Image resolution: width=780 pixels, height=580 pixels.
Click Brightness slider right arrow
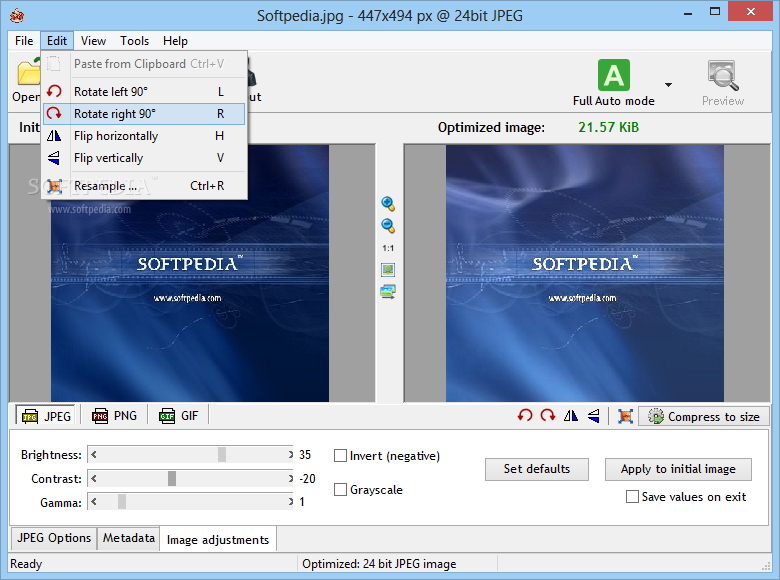pos(291,454)
